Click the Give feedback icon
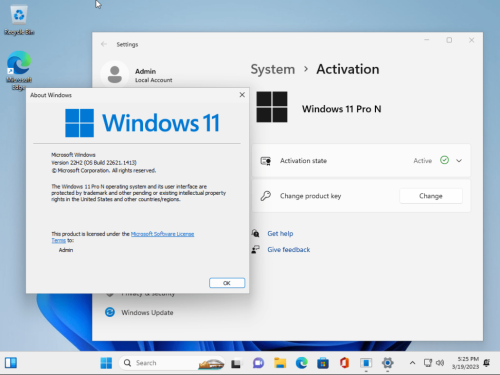Viewport: 500px width, 375px height. [255, 249]
